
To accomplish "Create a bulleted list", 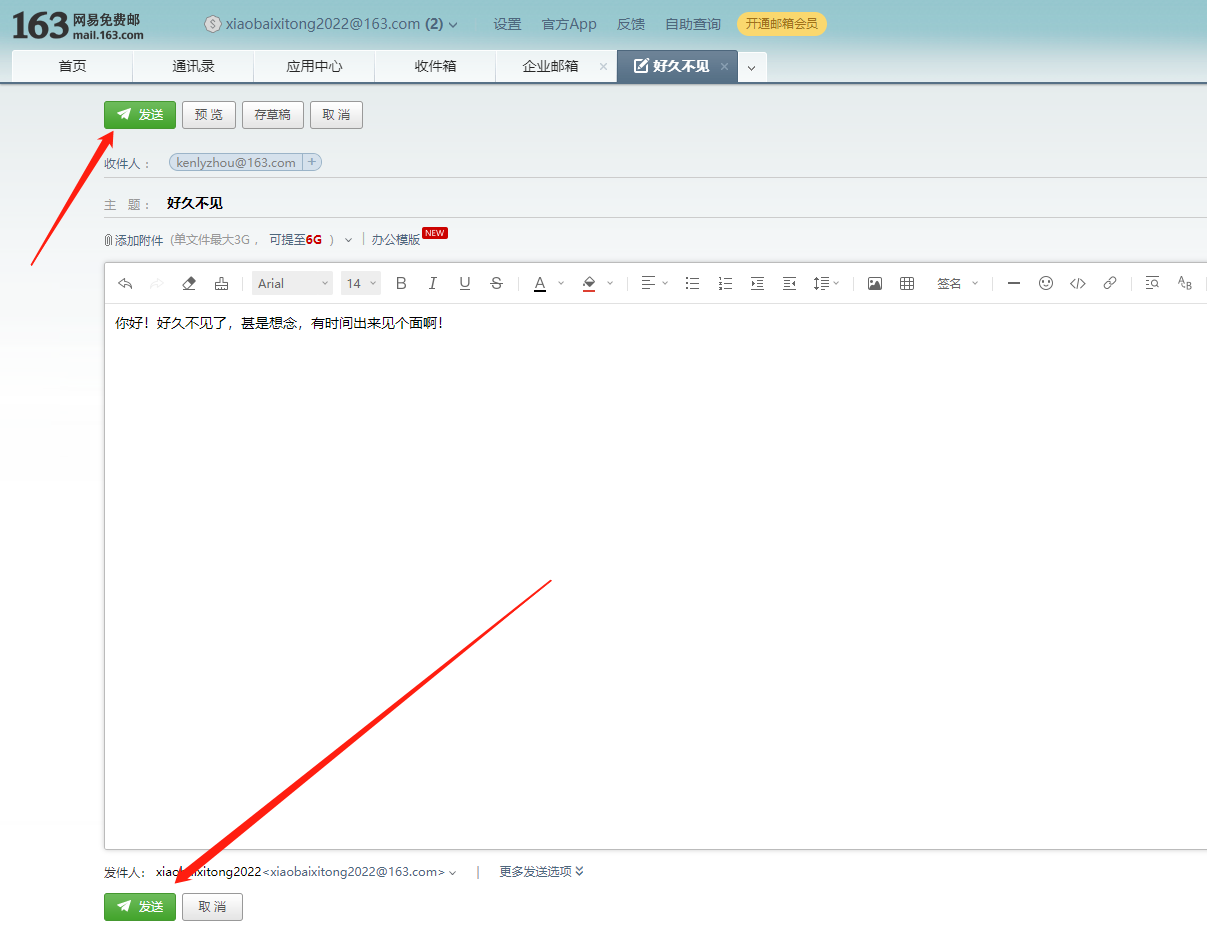I will 692,284.
